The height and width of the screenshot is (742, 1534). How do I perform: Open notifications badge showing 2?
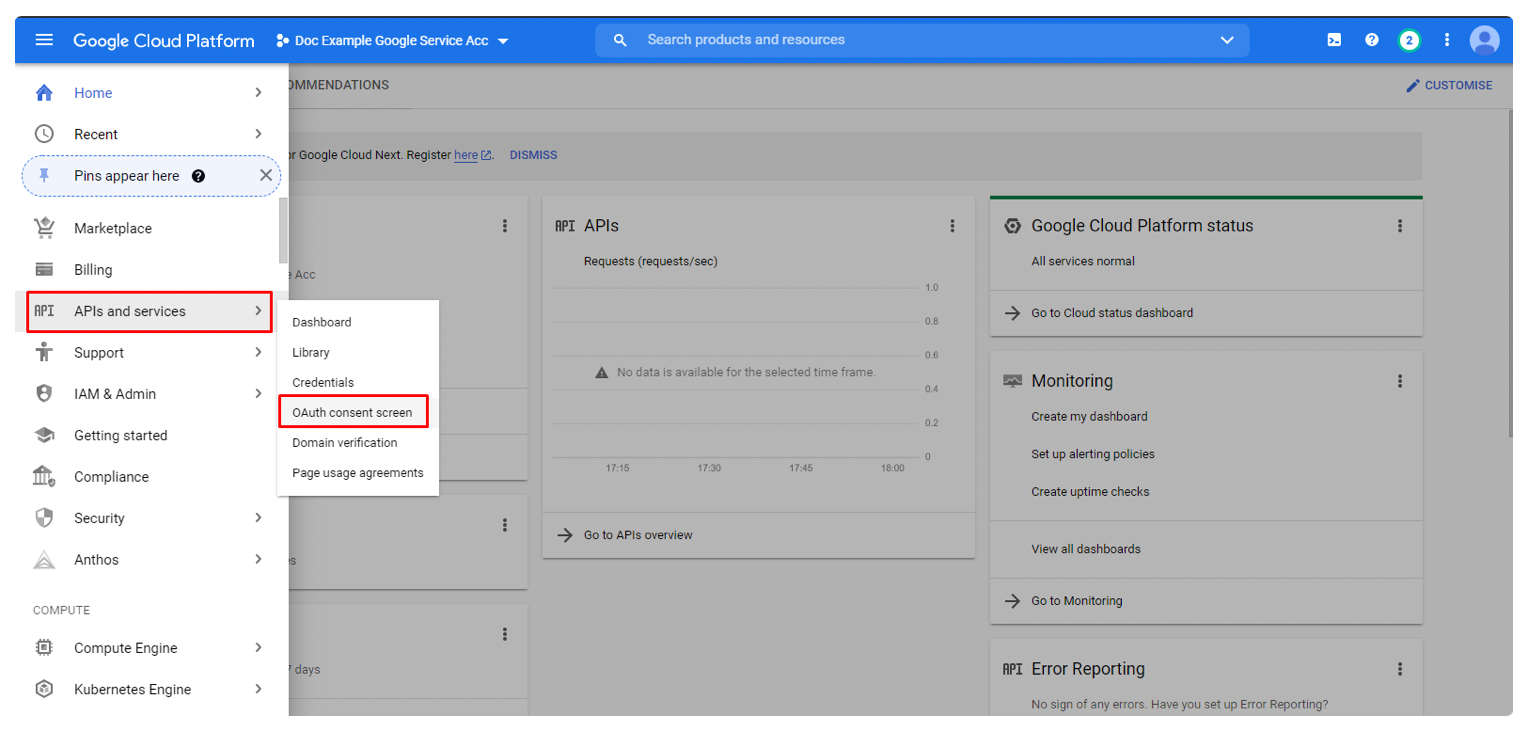1409,40
